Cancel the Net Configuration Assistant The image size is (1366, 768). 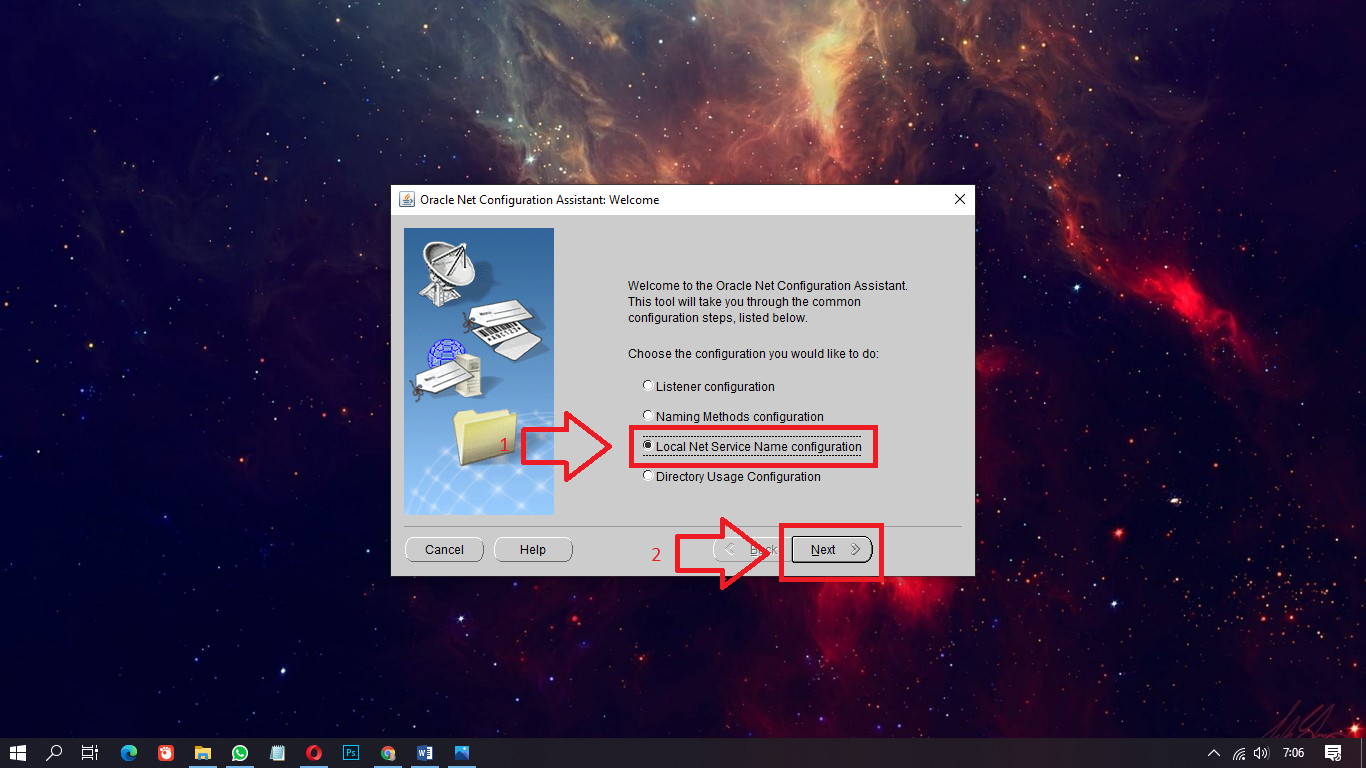coord(444,550)
